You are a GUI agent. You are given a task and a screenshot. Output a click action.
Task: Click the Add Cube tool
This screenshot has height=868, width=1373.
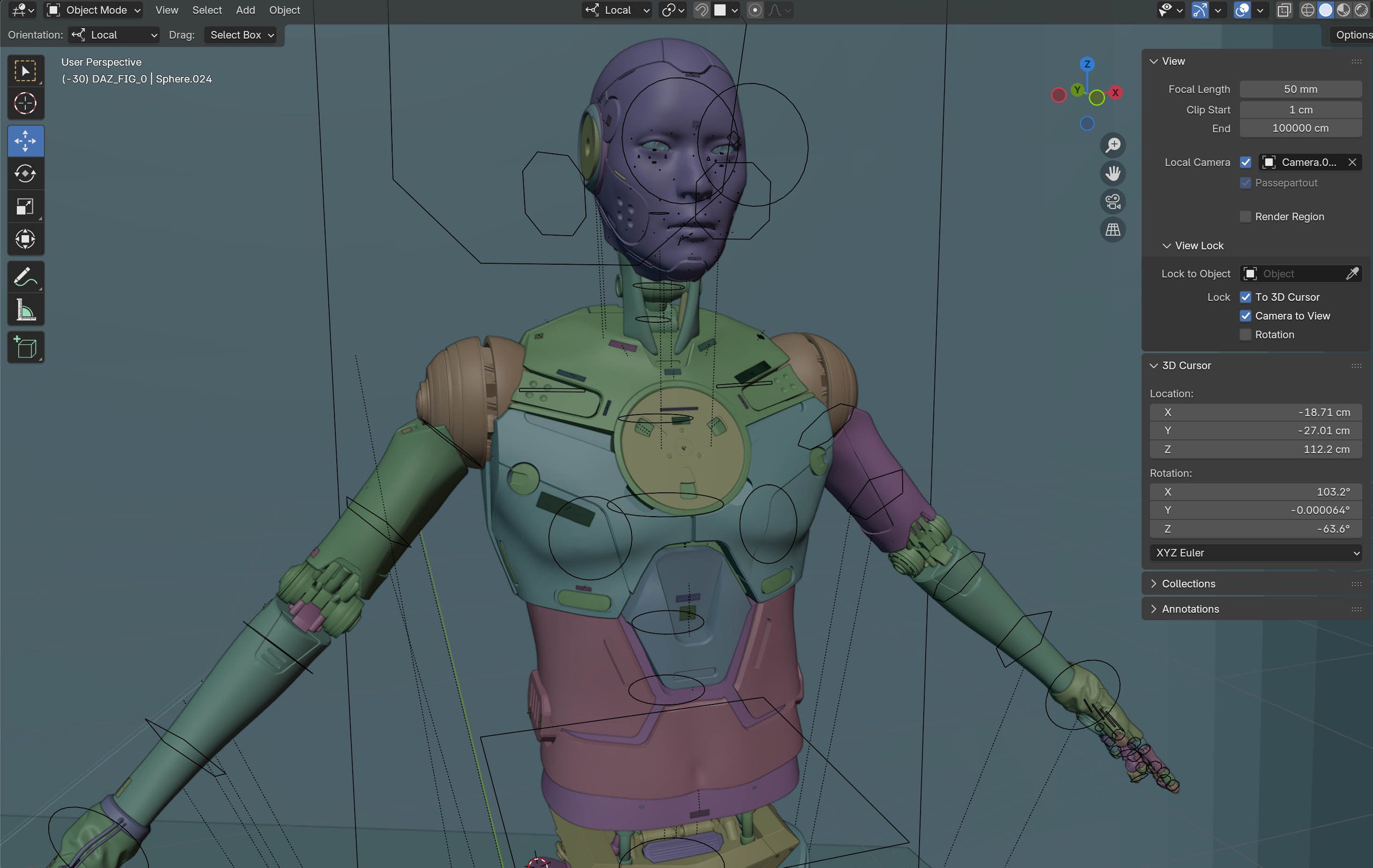25,347
